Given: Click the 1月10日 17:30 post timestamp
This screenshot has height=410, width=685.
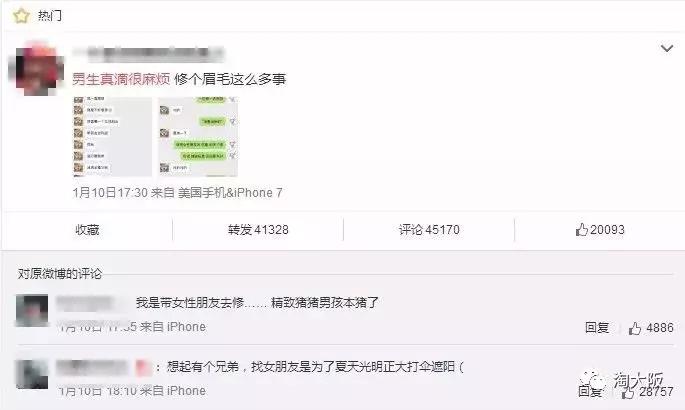Looking at the screenshot, I should click(110, 193).
